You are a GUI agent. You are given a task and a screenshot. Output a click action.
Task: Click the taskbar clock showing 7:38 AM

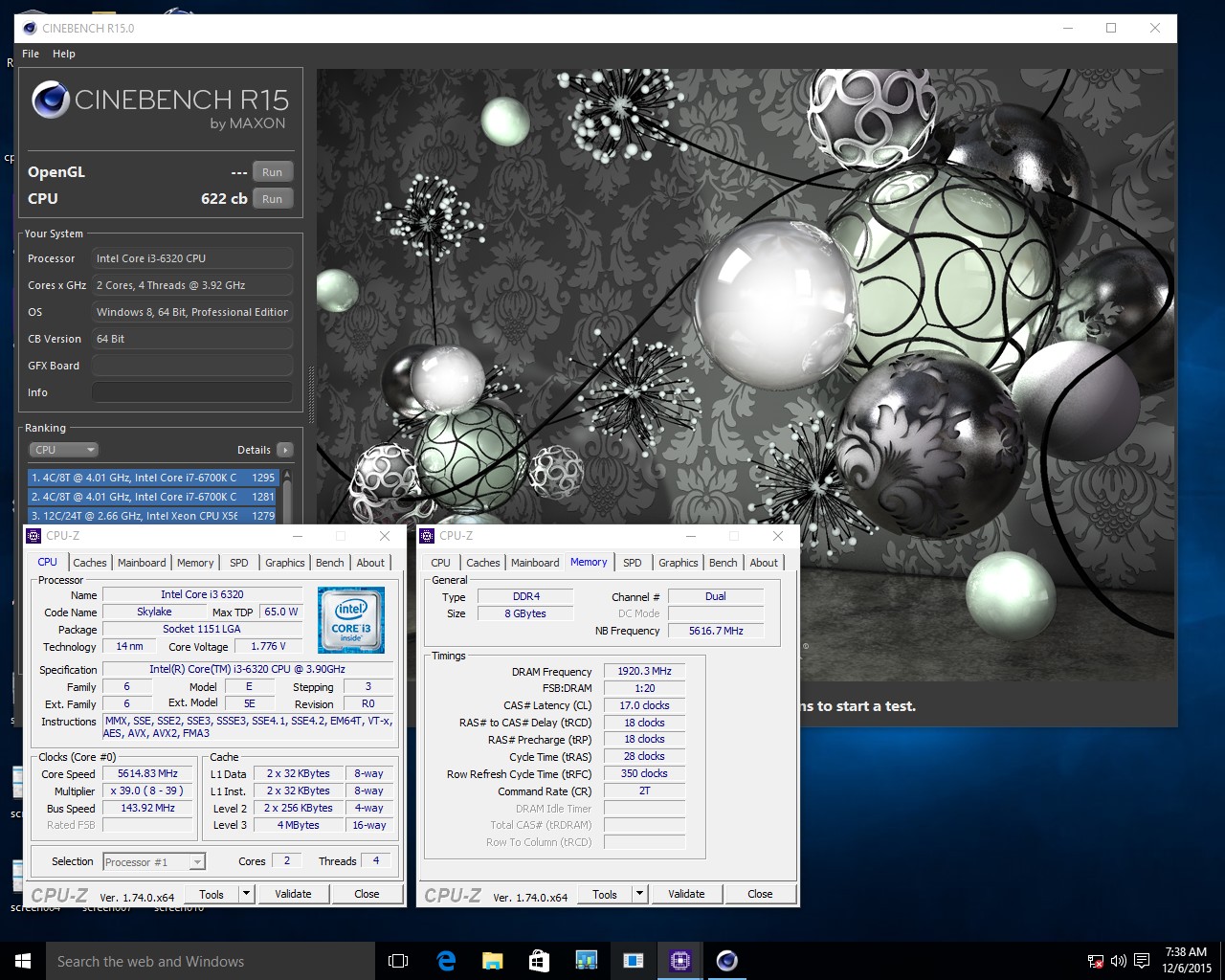point(1186,960)
